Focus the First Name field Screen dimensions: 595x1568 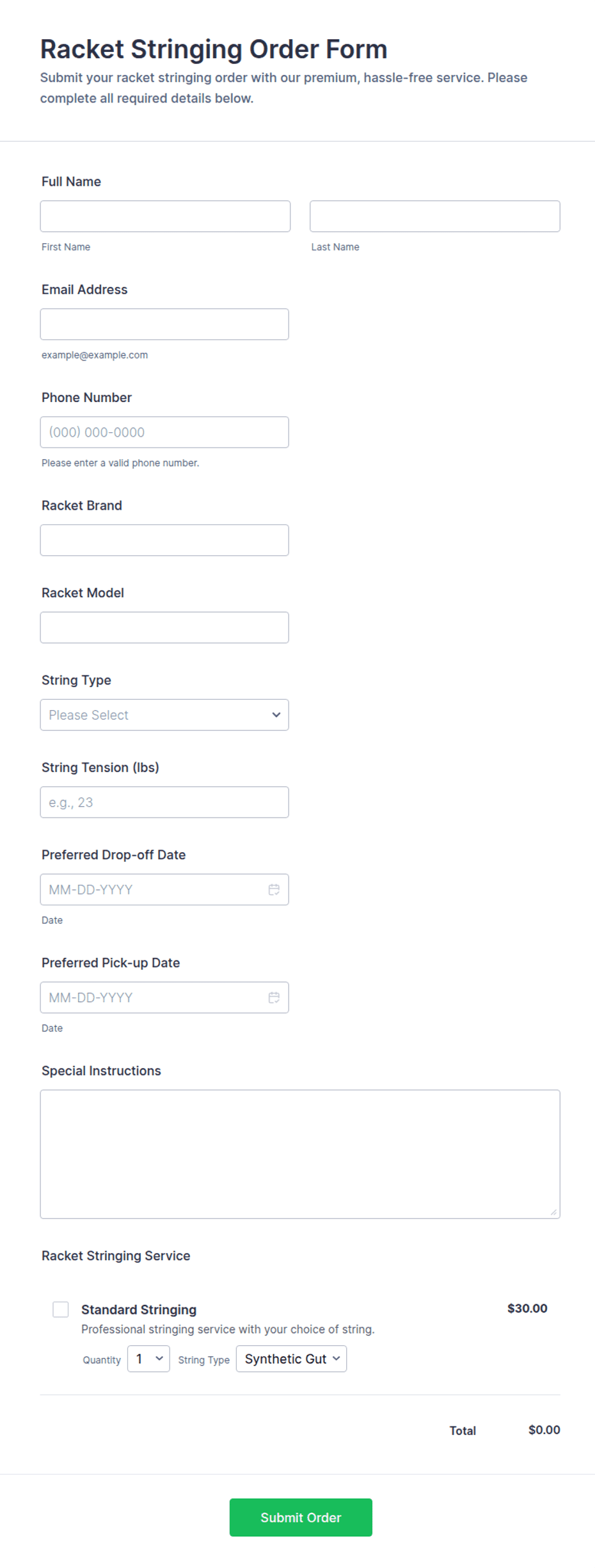point(165,216)
